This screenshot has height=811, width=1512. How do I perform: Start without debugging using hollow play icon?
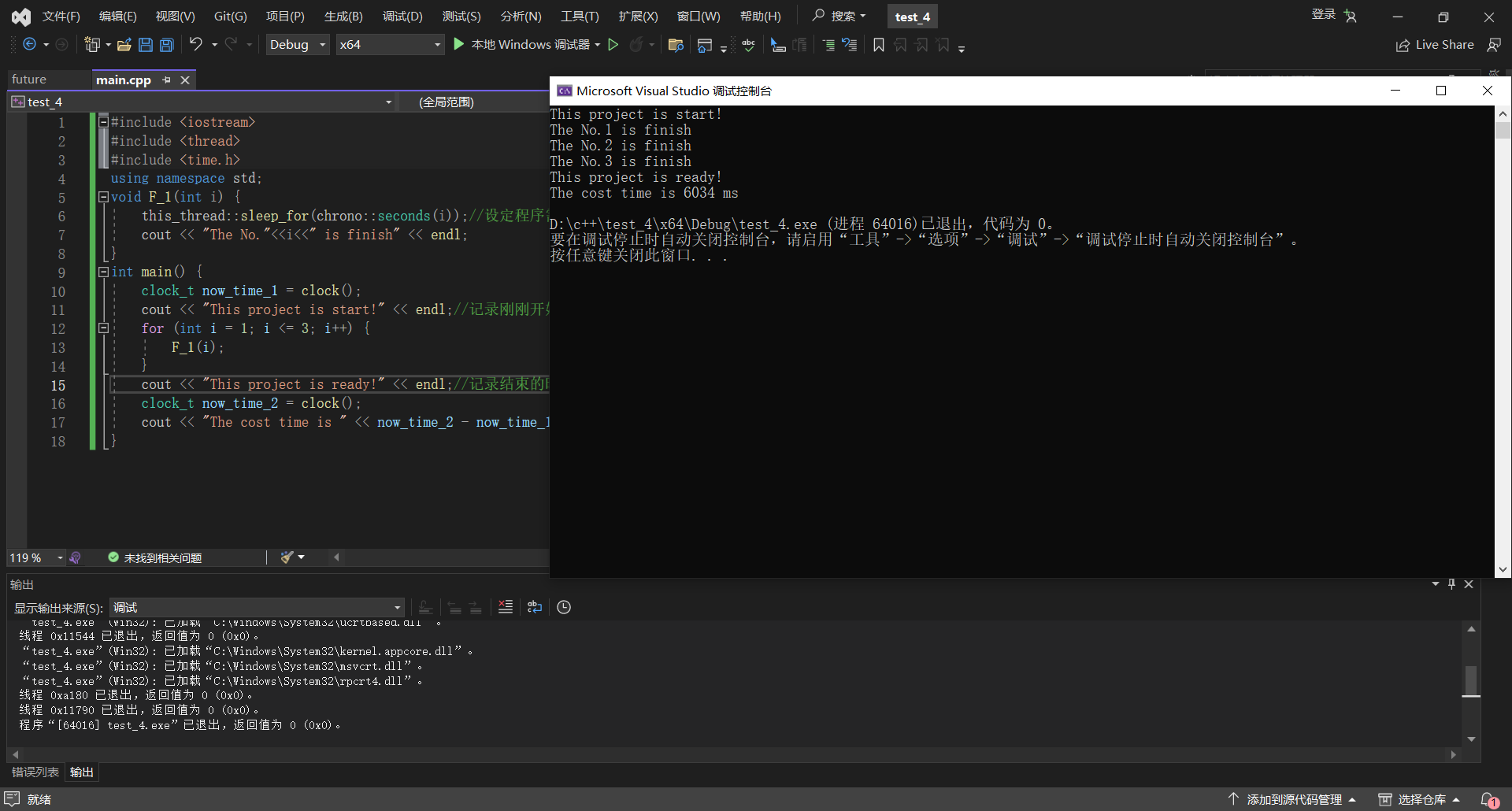[x=613, y=45]
